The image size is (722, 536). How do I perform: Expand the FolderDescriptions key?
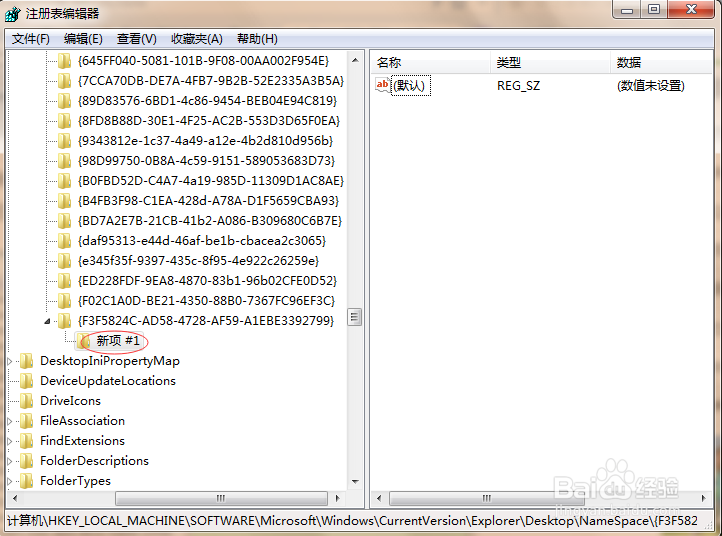pyautogui.click(x=10, y=461)
